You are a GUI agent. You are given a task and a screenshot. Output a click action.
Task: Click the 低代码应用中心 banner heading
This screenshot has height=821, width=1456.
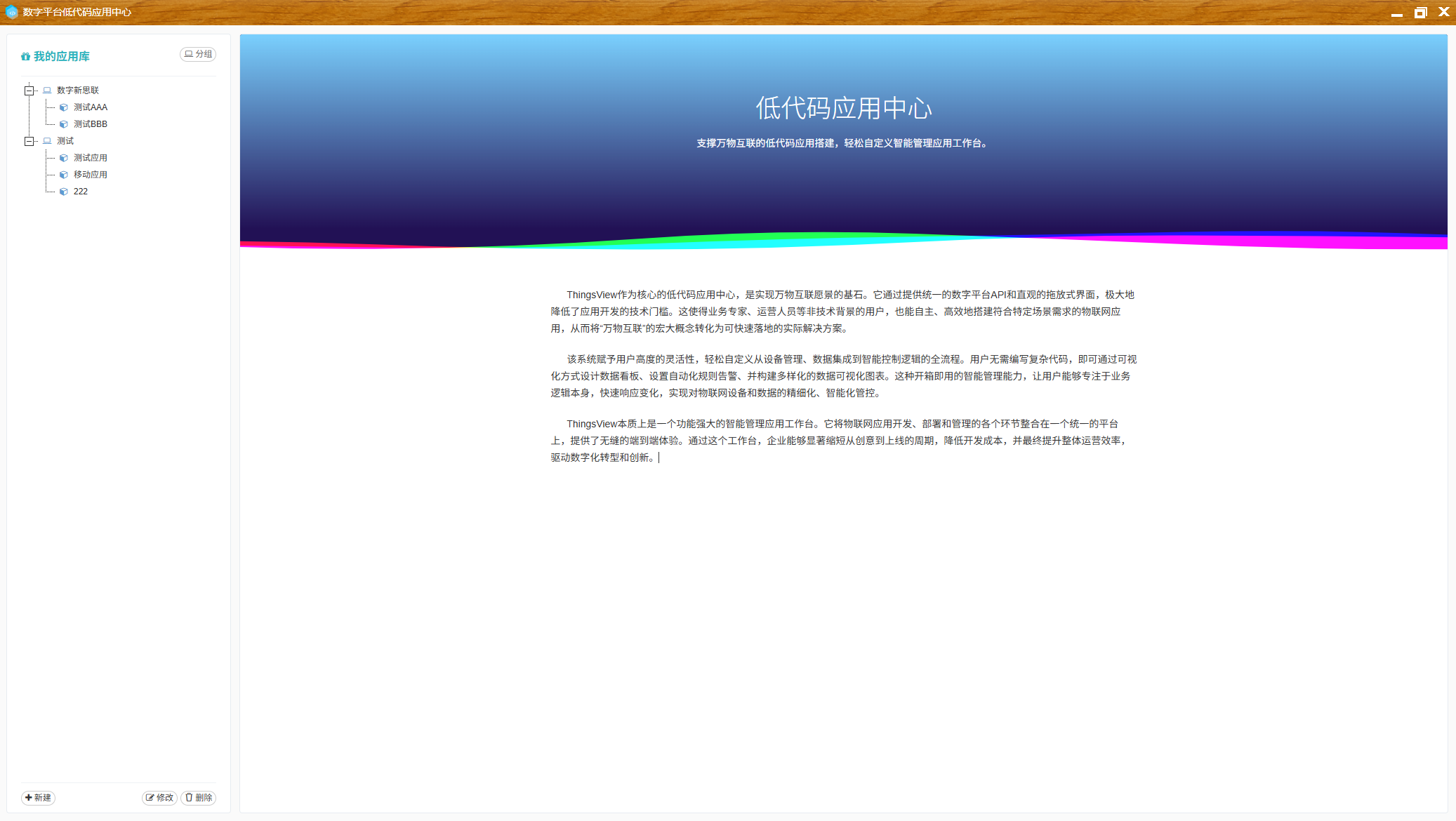coord(843,108)
